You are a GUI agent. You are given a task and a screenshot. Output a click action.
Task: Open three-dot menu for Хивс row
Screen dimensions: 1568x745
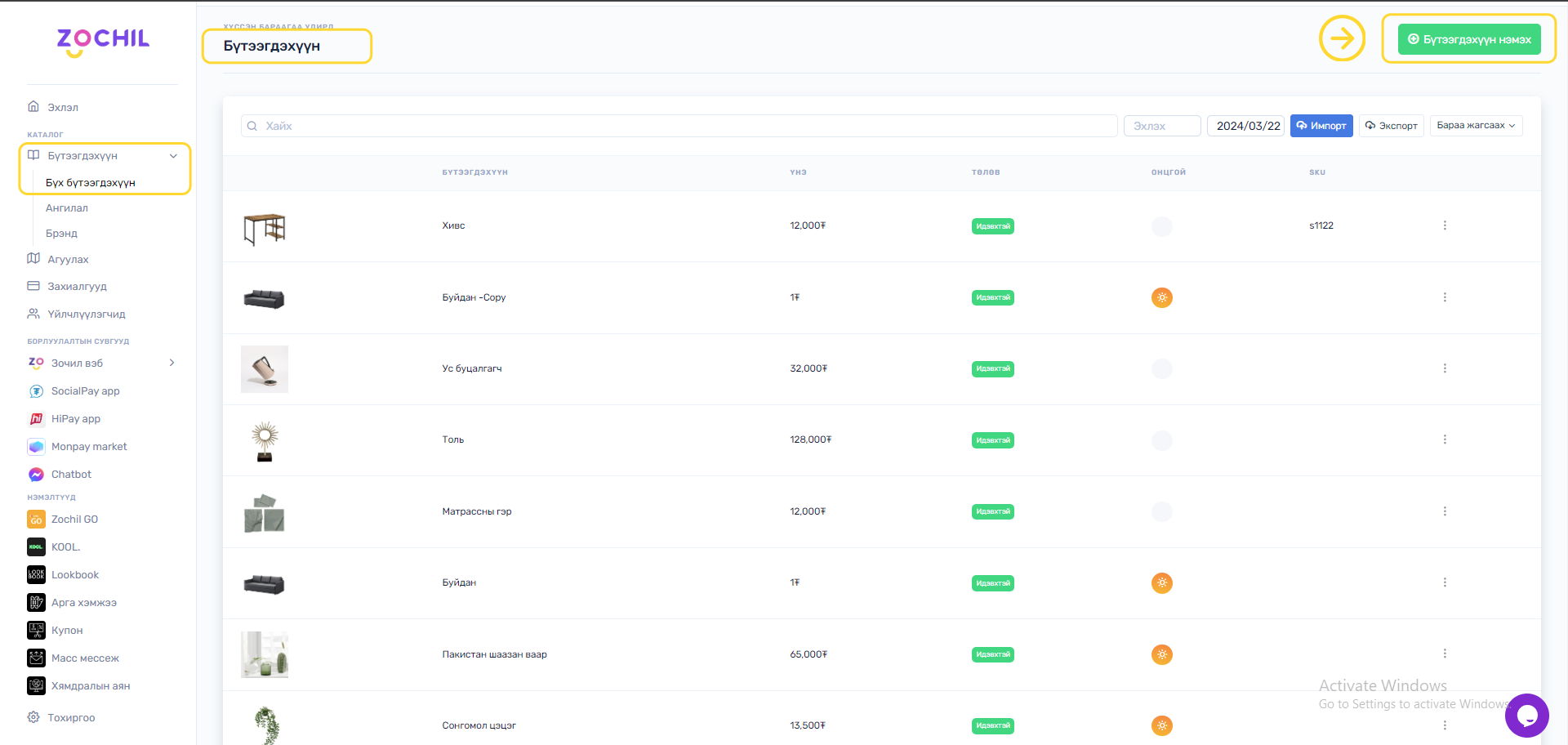(x=1444, y=225)
